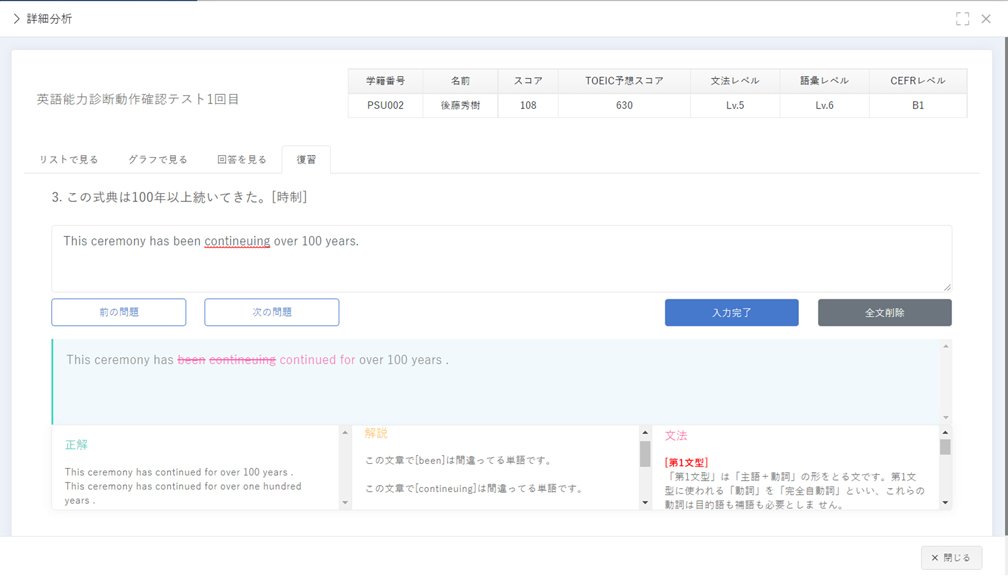Click answer line ending 'over 100 years .'
Screen dimensions: 1008x576
[x=179, y=472]
